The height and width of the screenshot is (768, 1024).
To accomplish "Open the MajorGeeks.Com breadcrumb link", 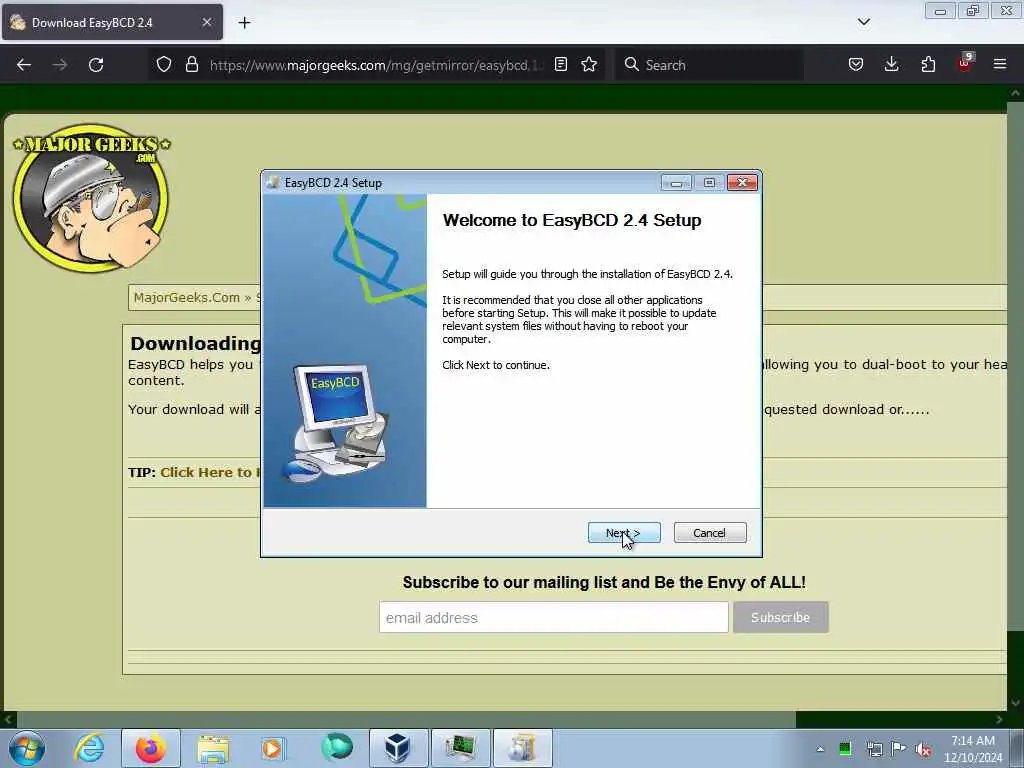I will [x=187, y=298].
